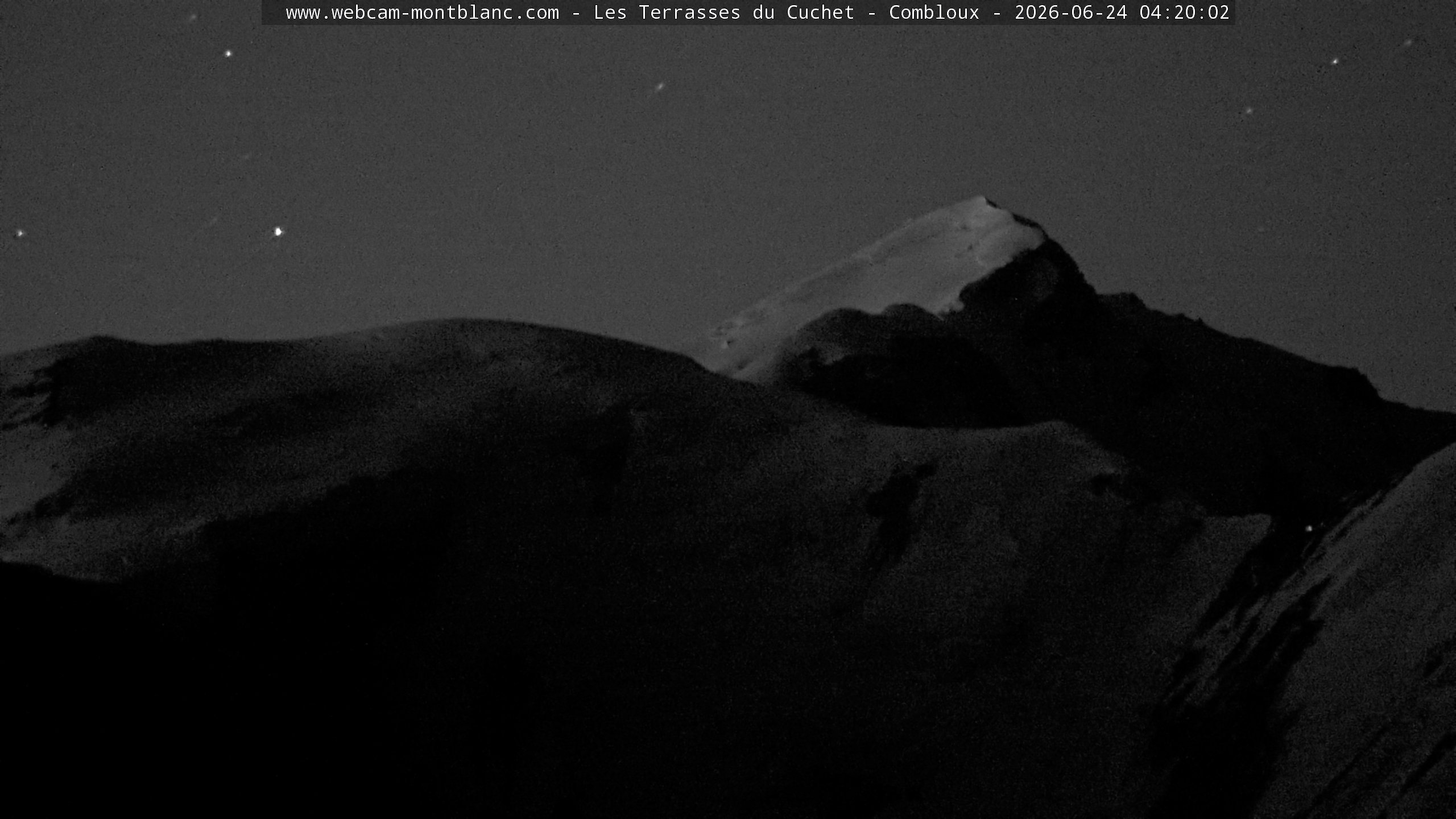Click the "Combloux" location text
This screenshot has height=819, width=1456.
[x=934, y=13]
